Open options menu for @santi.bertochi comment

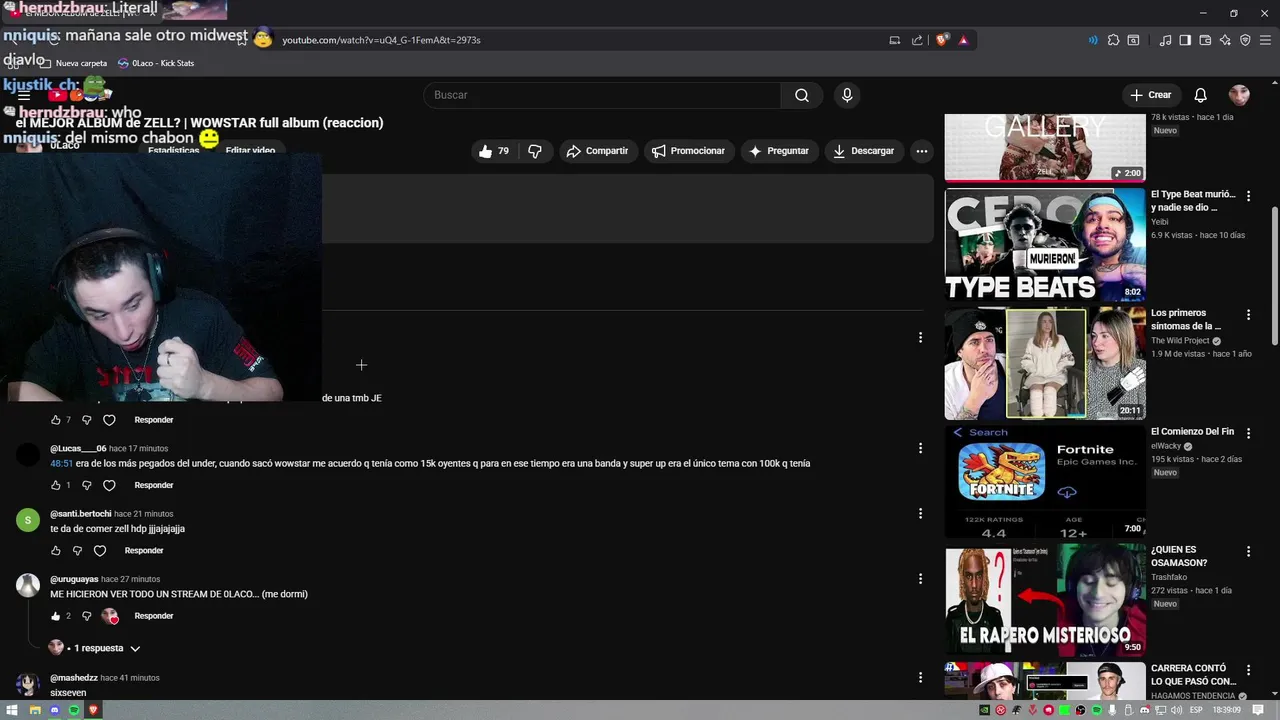coord(920,514)
